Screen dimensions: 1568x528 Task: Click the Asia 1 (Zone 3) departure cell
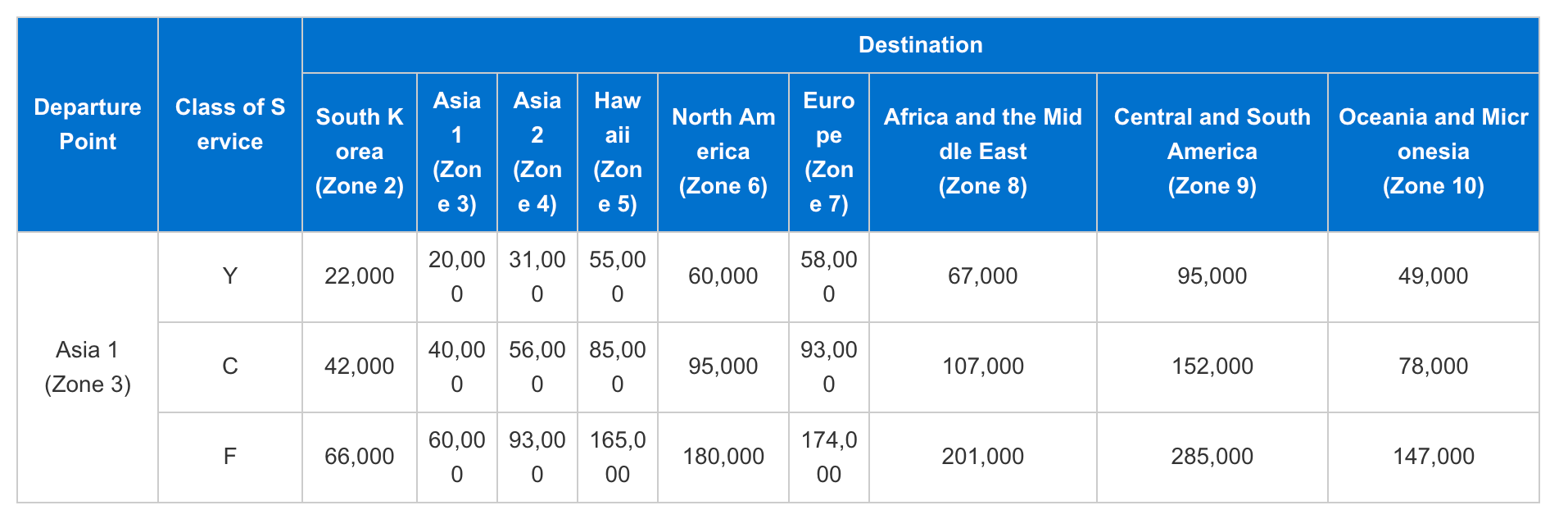[88, 367]
